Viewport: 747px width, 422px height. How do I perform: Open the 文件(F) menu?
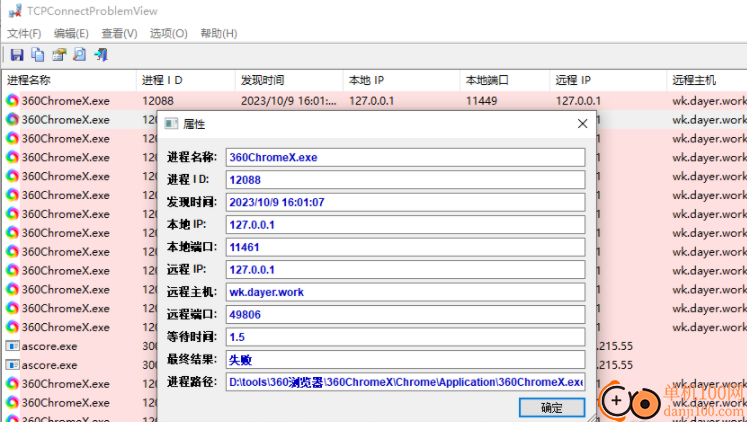click(24, 33)
